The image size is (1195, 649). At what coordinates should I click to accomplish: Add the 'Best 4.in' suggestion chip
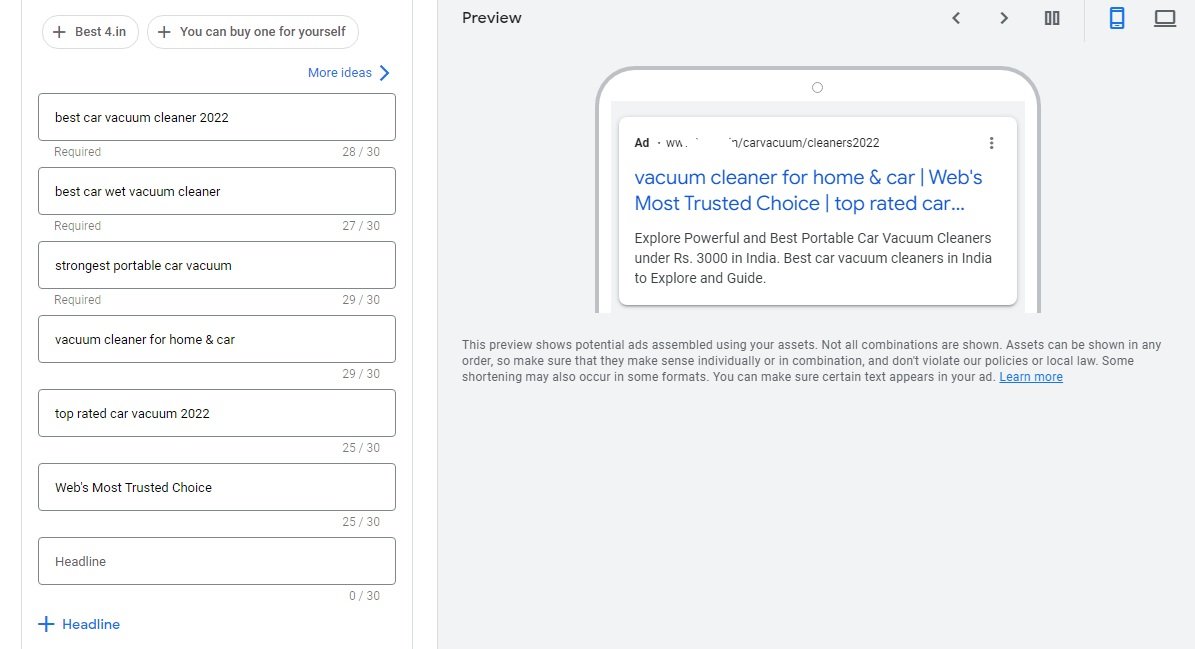click(90, 32)
